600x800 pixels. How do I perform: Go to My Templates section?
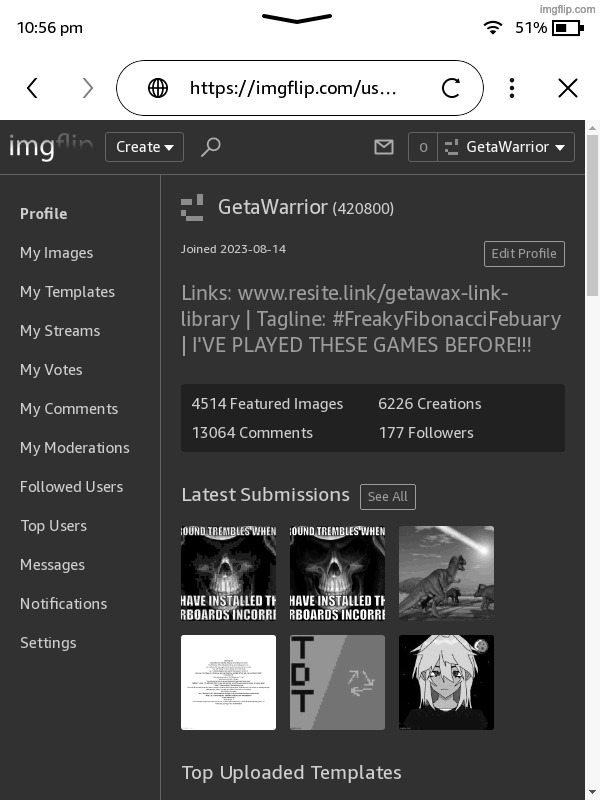click(x=67, y=292)
